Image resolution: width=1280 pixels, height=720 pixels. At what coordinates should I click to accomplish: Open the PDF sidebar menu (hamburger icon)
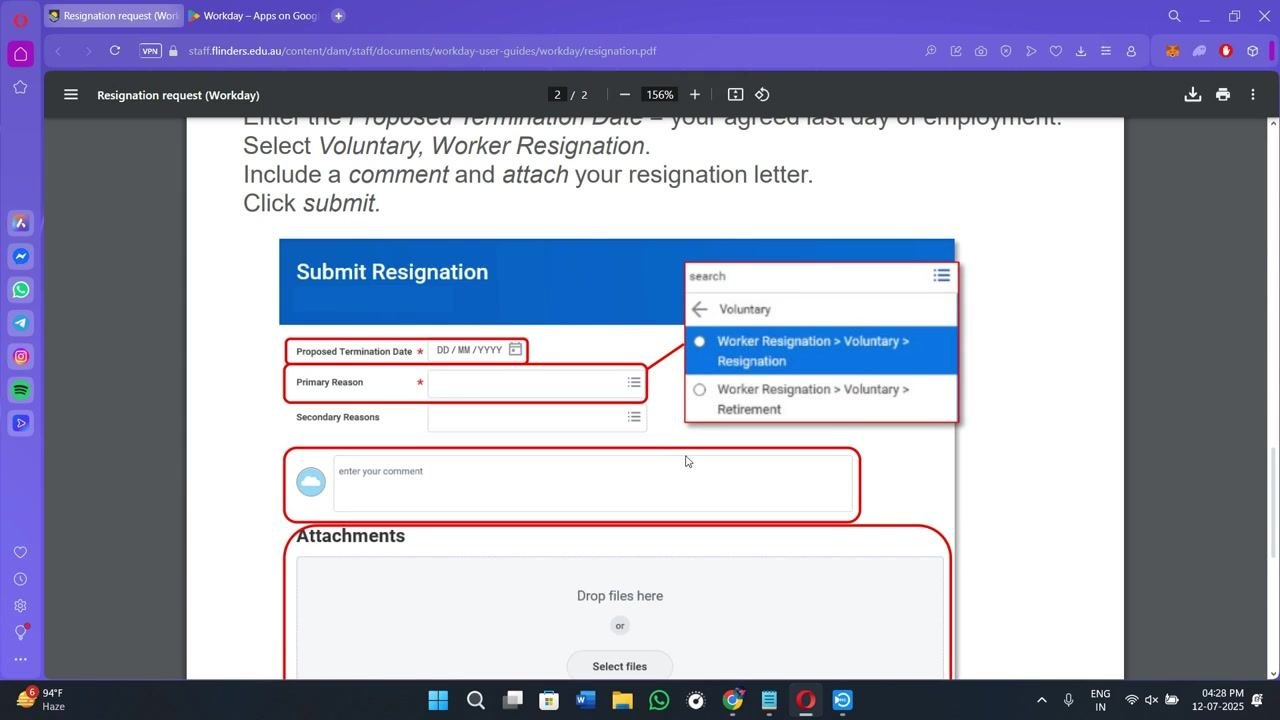[70, 95]
